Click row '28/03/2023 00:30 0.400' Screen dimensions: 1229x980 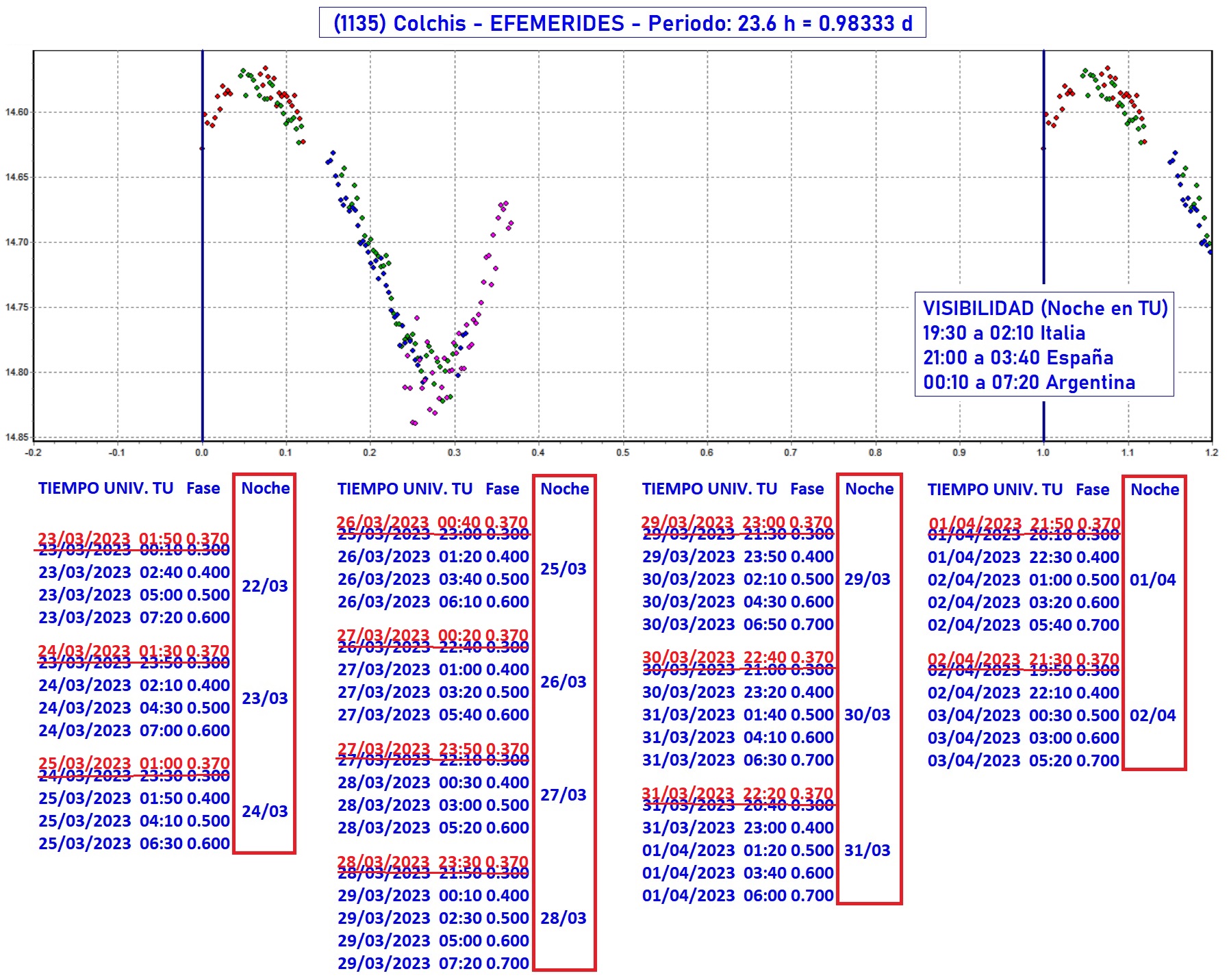coord(433,783)
